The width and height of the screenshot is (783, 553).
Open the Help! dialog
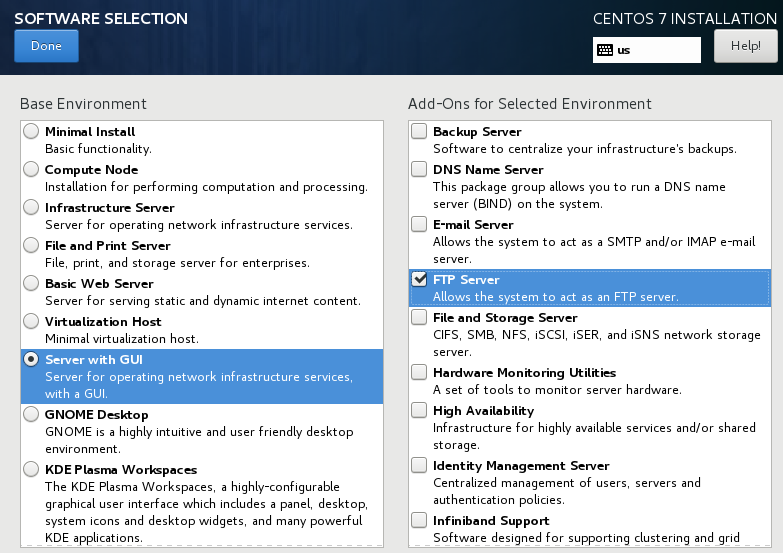point(745,46)
